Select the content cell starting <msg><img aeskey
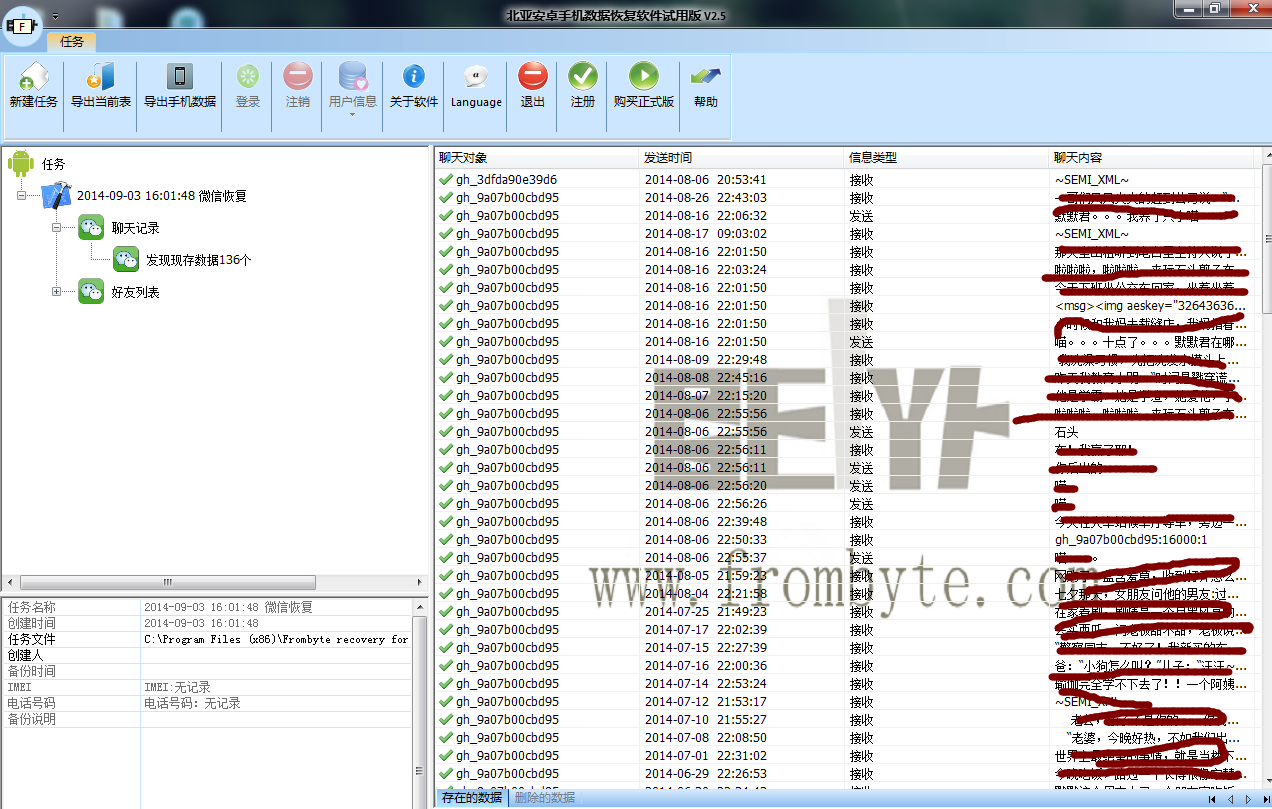This screenshot has width=1272, height=809. point(1150,306)
